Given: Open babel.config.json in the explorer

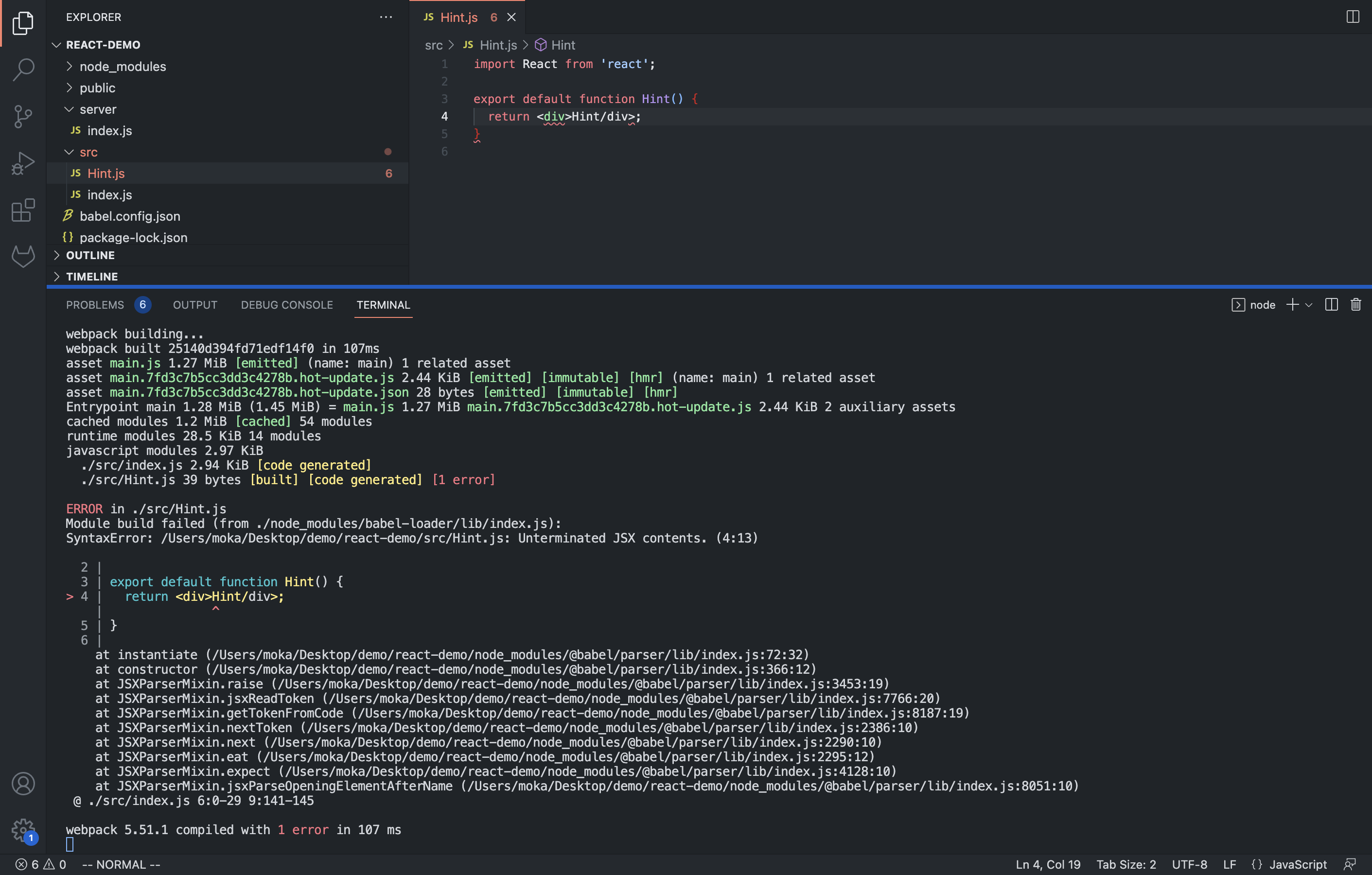Looking at the screenshot, I should [x=129, y=216].
